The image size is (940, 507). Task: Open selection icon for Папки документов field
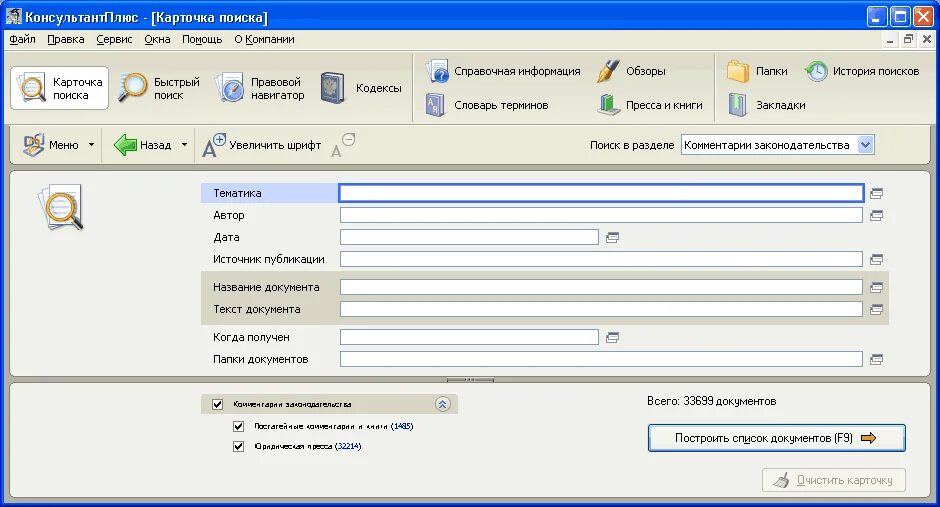pyautogui.click(x=876, y=360)
